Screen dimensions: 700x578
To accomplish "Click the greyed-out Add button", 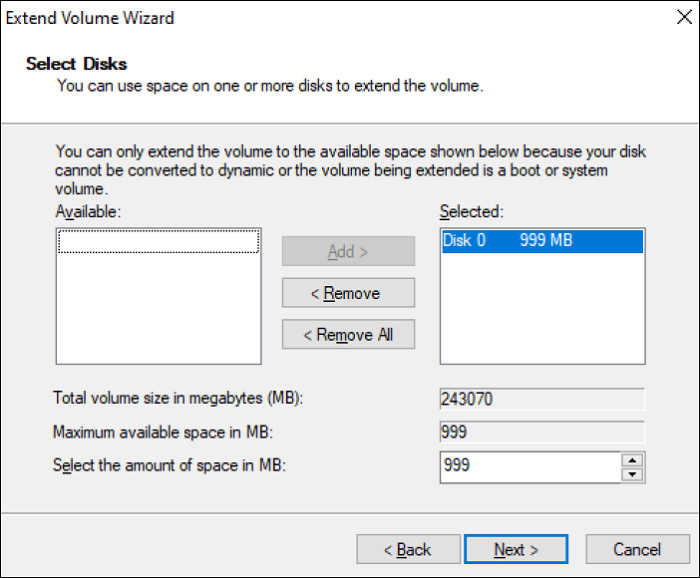I will (348, 252).
